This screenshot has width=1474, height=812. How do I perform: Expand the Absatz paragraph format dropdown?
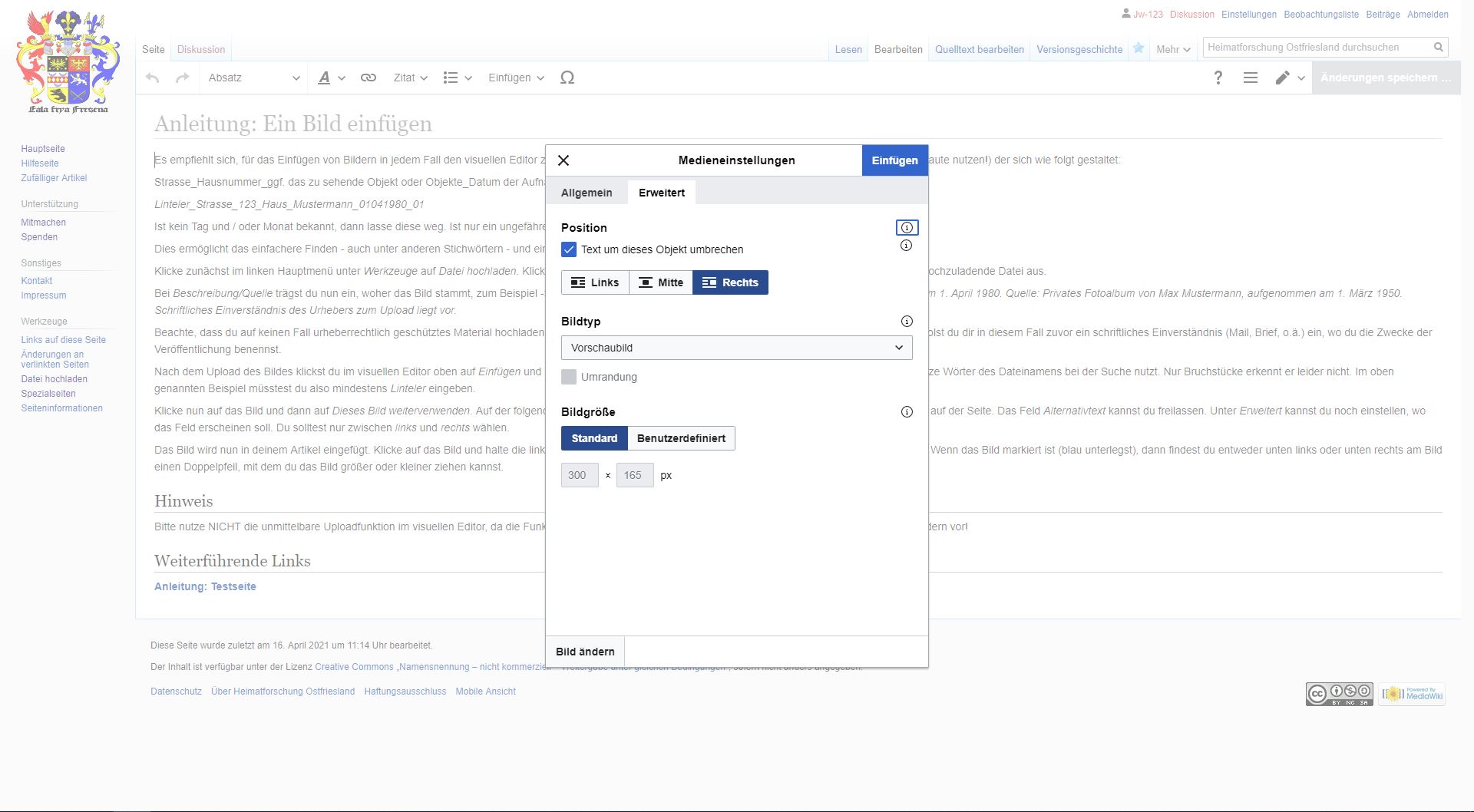pos(253,78)
